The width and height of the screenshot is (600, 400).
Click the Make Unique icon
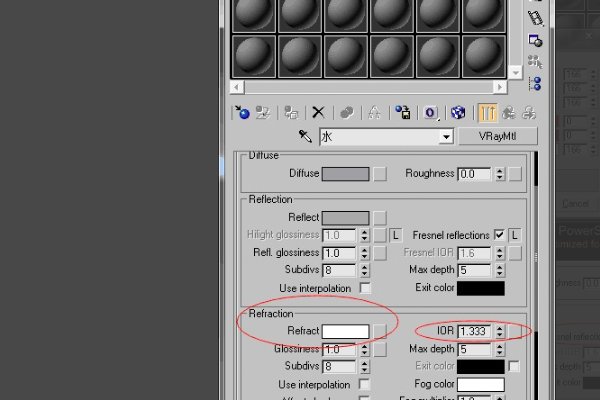pyautogui.click(x=374, y=113)
